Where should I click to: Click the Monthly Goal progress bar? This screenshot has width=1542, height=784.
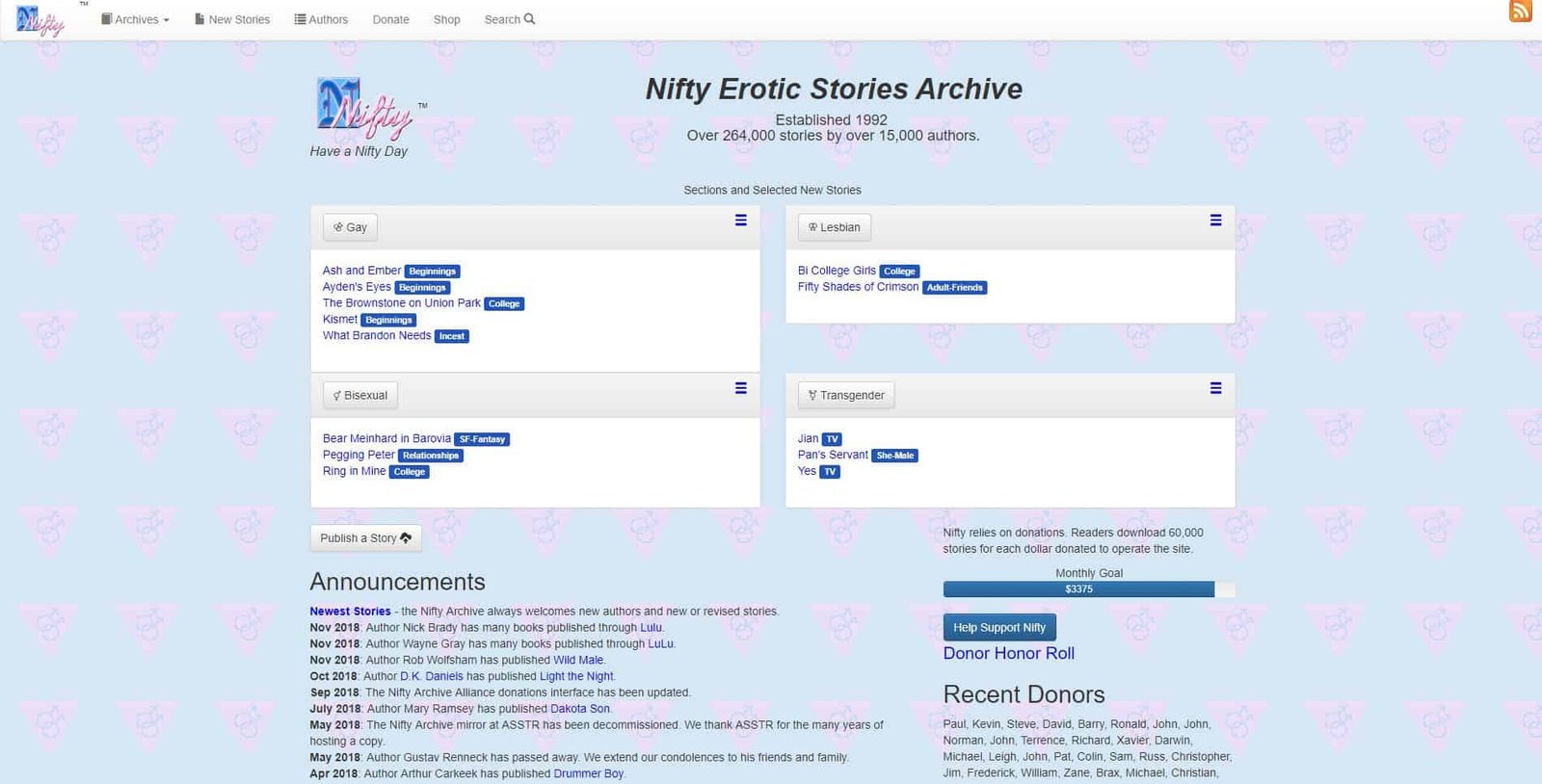tap(1089, 589)
